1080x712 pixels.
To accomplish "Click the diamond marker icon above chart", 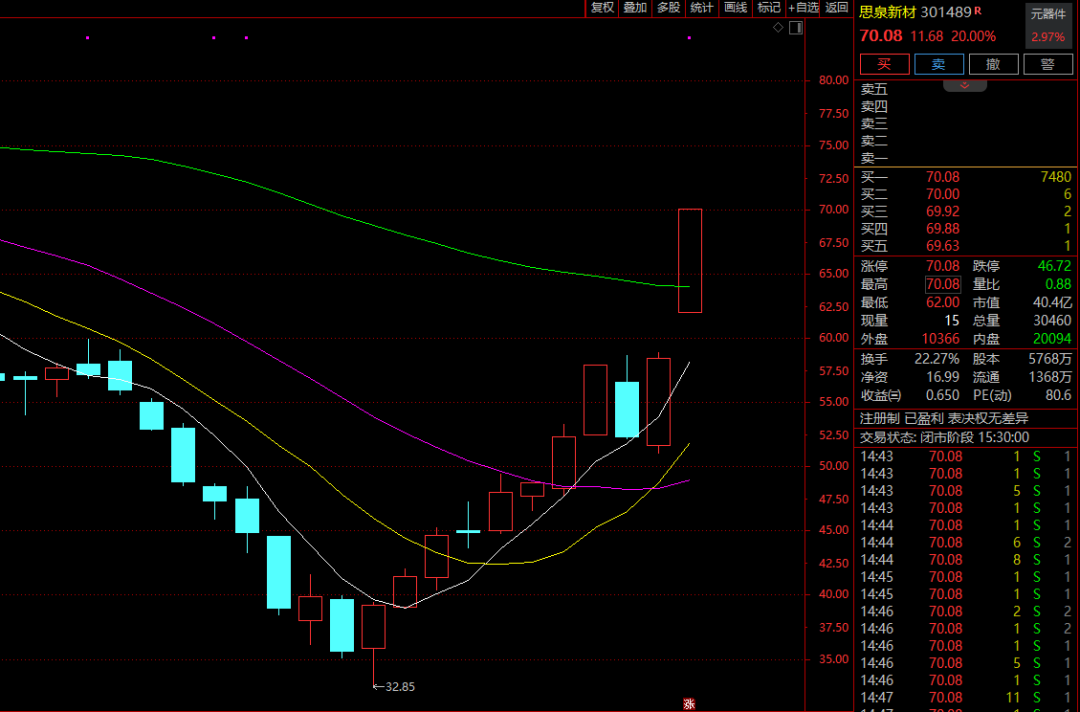I will (x=779, y=27).
